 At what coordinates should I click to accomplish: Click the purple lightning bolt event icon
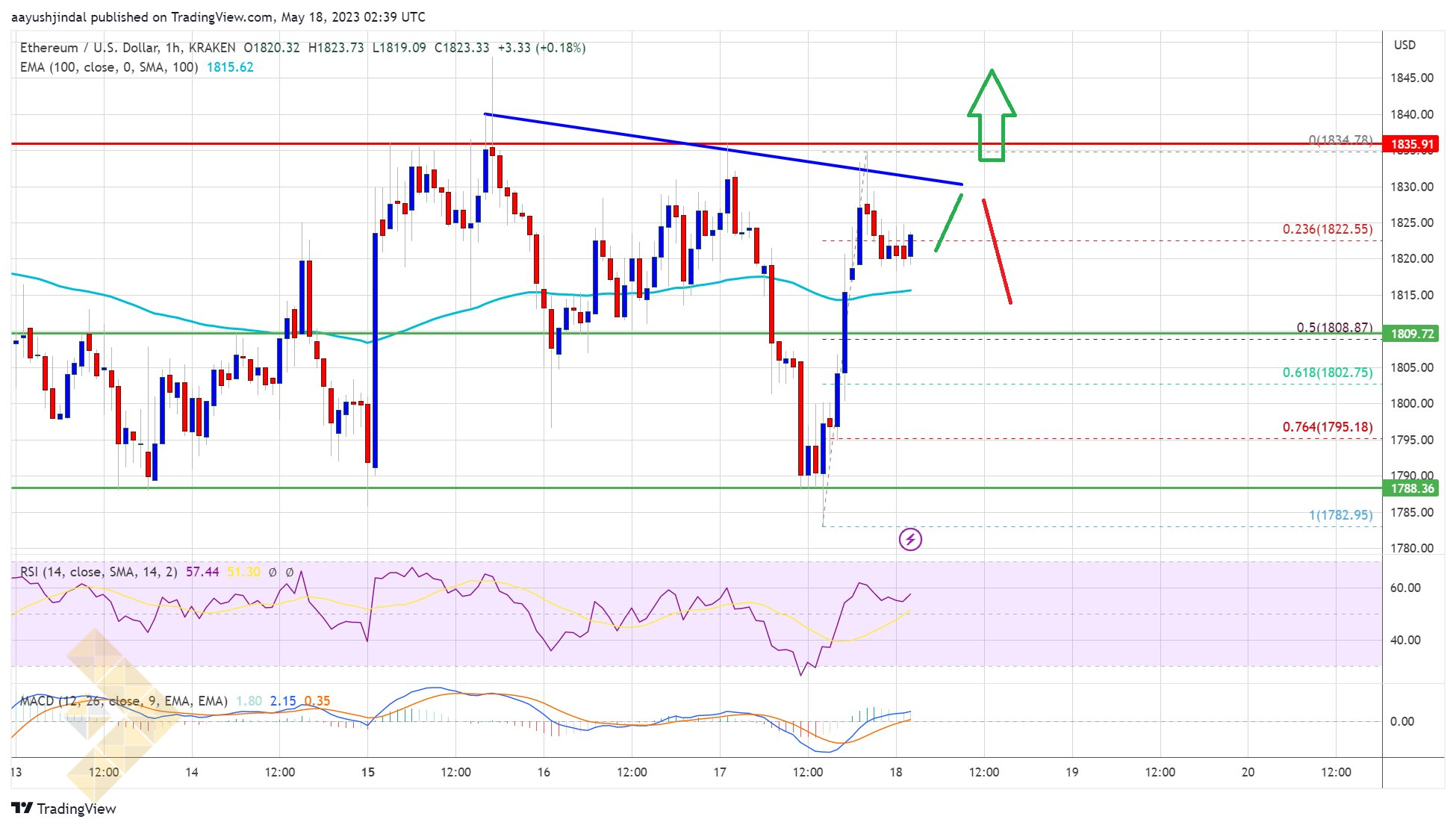click(910, 539)
